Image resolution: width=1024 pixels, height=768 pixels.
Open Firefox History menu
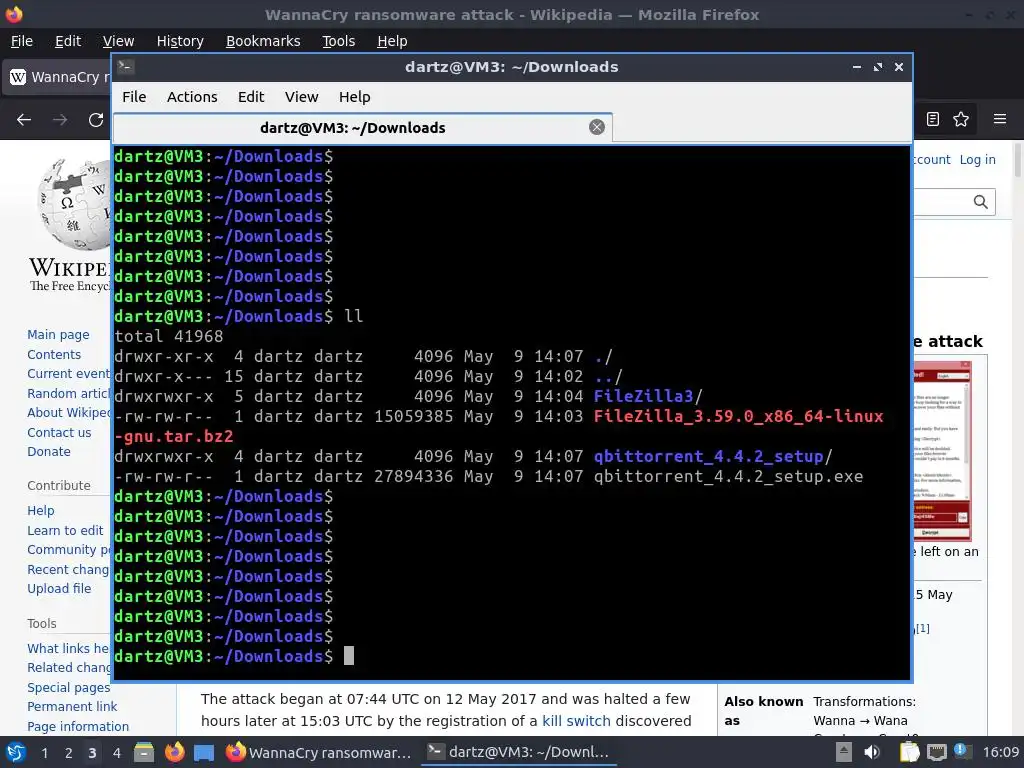(x=180, y=41)
